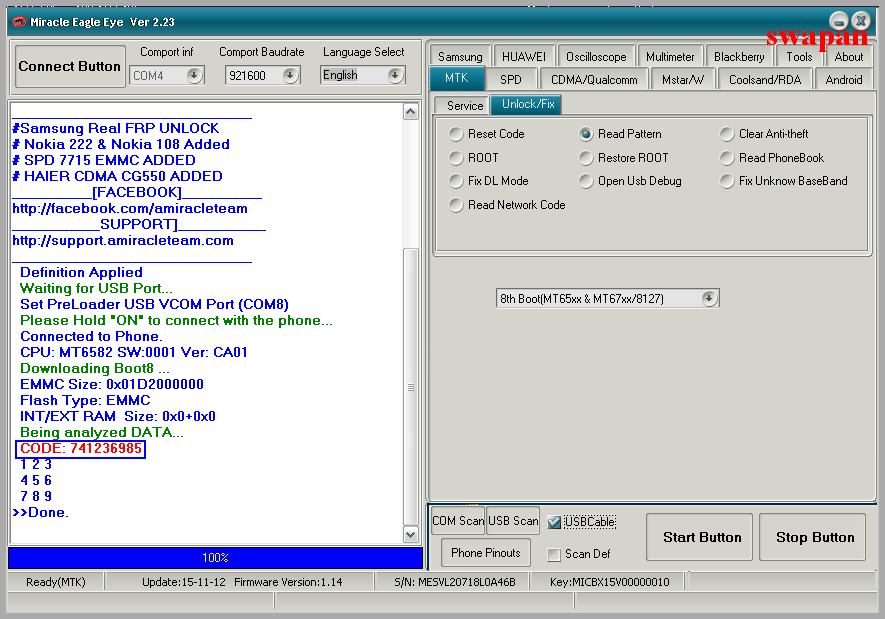885x619 pixels.
Task: Click the log scroll up arrow
Action: point(410,112)
